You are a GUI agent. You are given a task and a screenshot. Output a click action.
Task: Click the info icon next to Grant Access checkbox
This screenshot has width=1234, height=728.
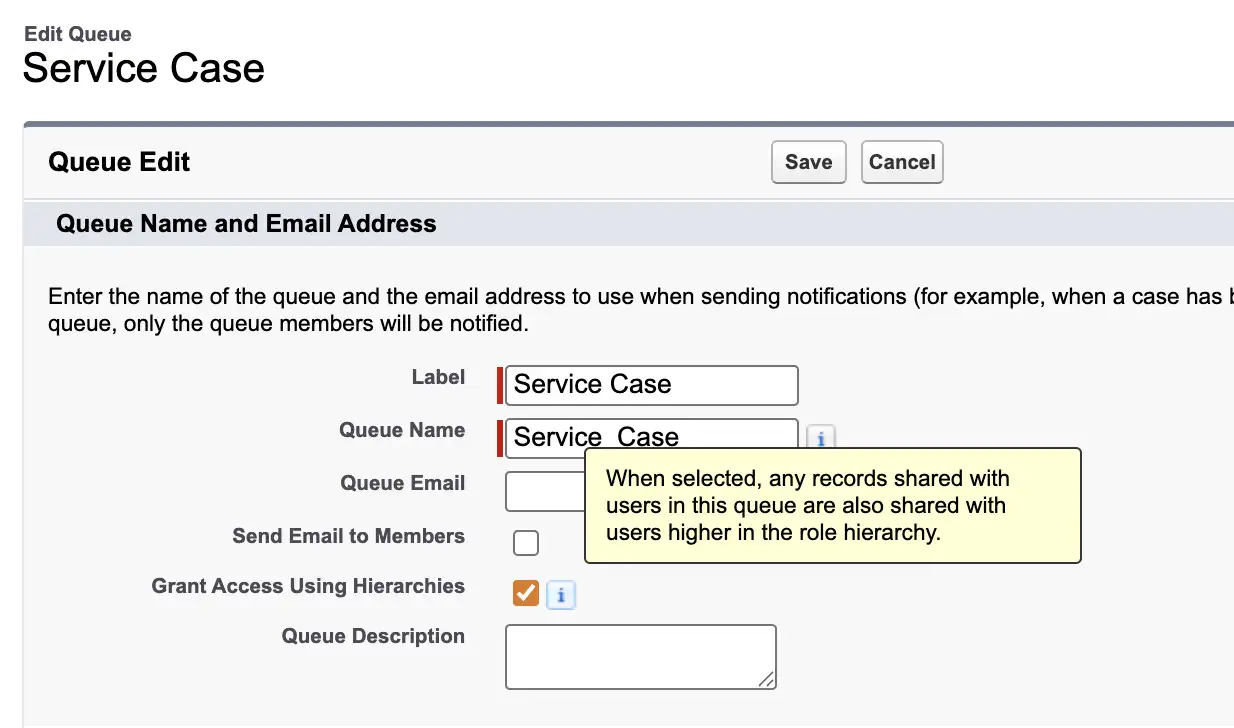point(561,596)
